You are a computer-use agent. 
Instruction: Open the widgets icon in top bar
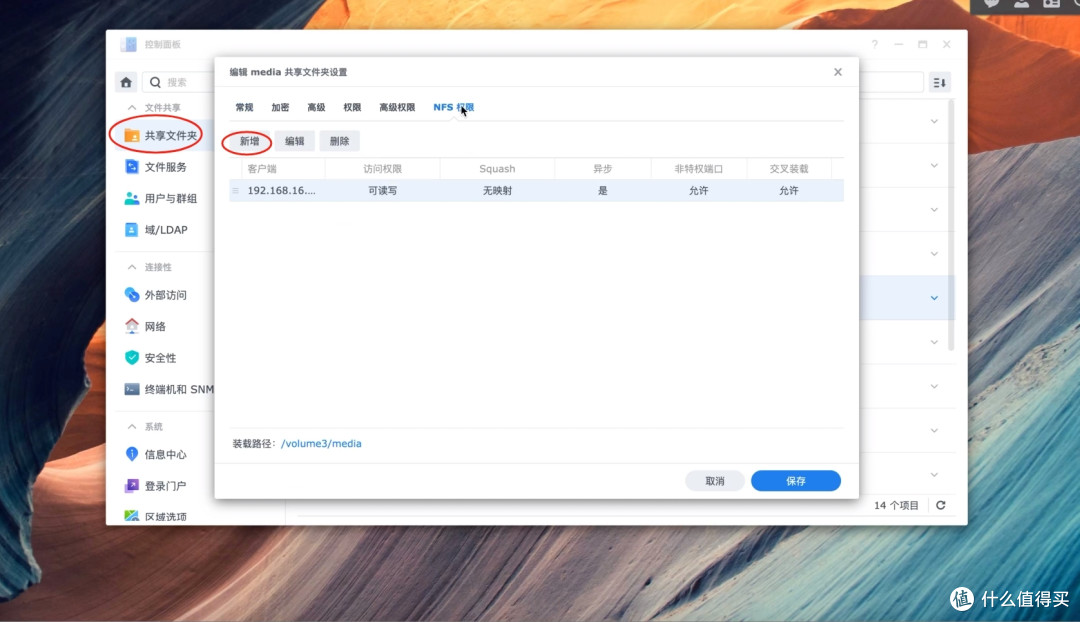(1051, 3)
